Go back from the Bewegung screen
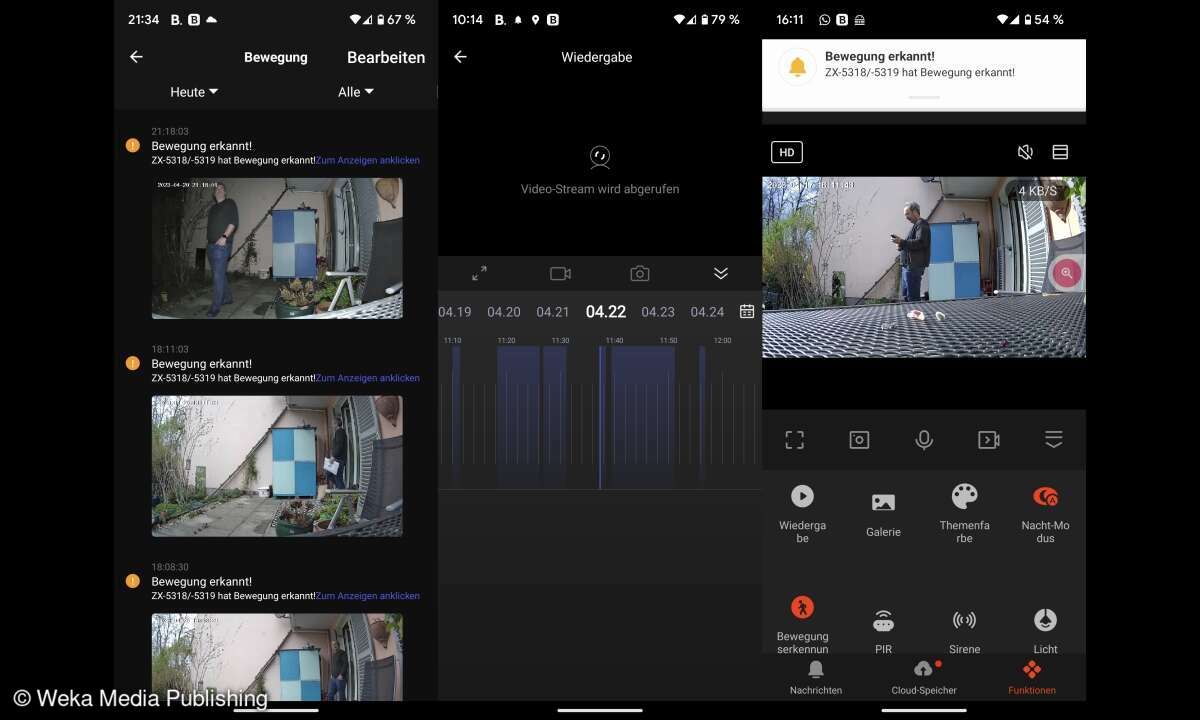Screen dimensions: 1200x720 point(136,57)
